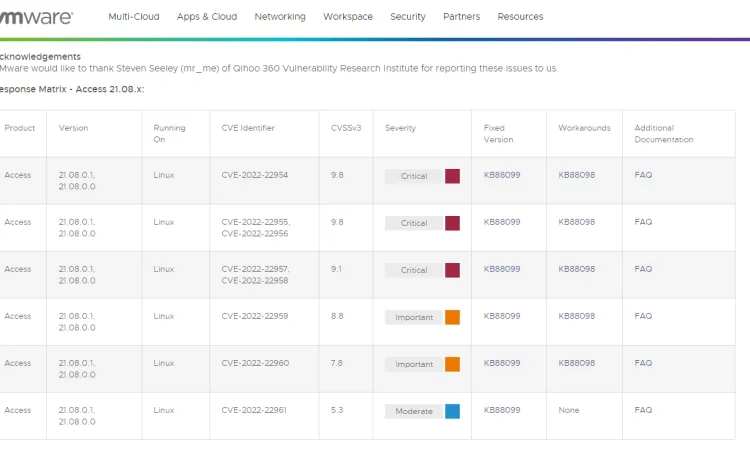Open the Workspace menu

click(x=348, y=17)
